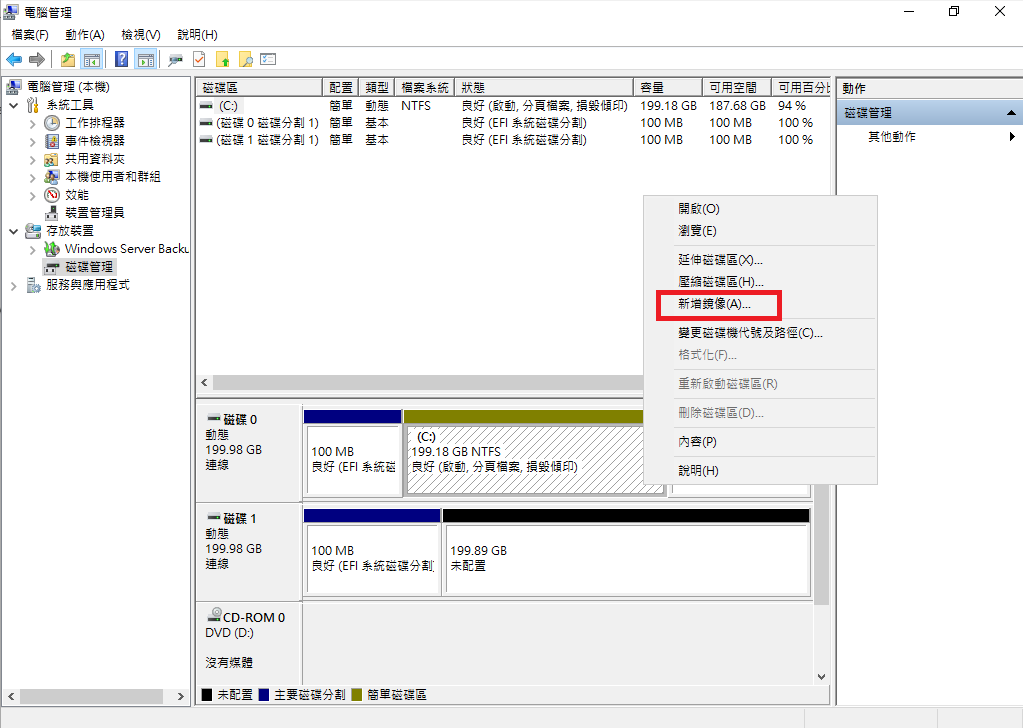Screen dimensions: 1023x728
Task: Click the 服務與應用程式 icon
Action: 33,285
